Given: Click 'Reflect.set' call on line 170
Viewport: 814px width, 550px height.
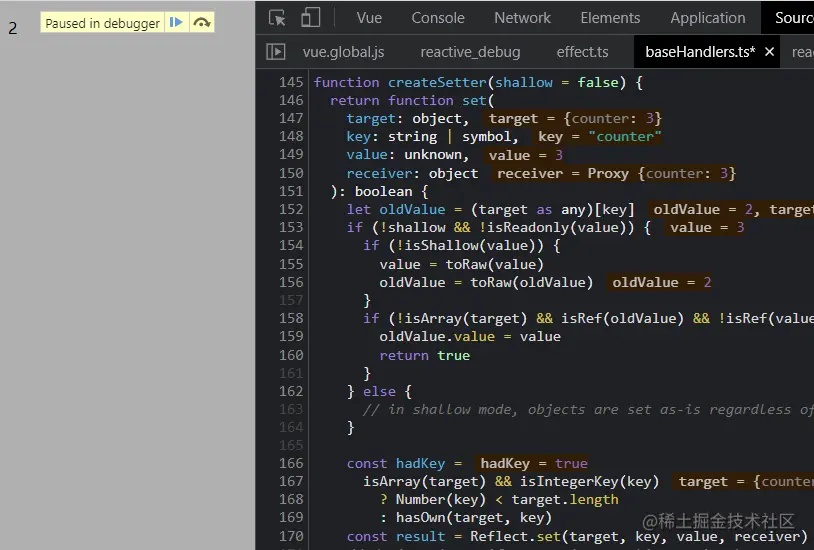Looking at the screenshot, I should [x=515, y=536].
